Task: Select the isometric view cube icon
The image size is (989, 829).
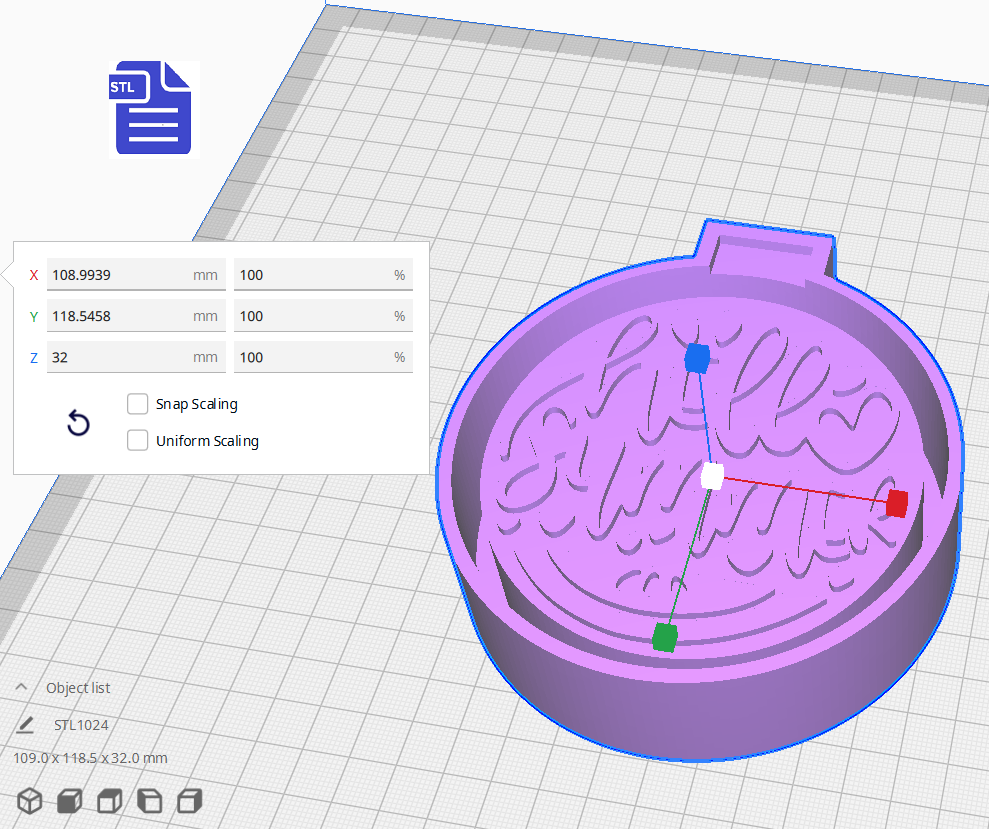Action: click(29, 801)
